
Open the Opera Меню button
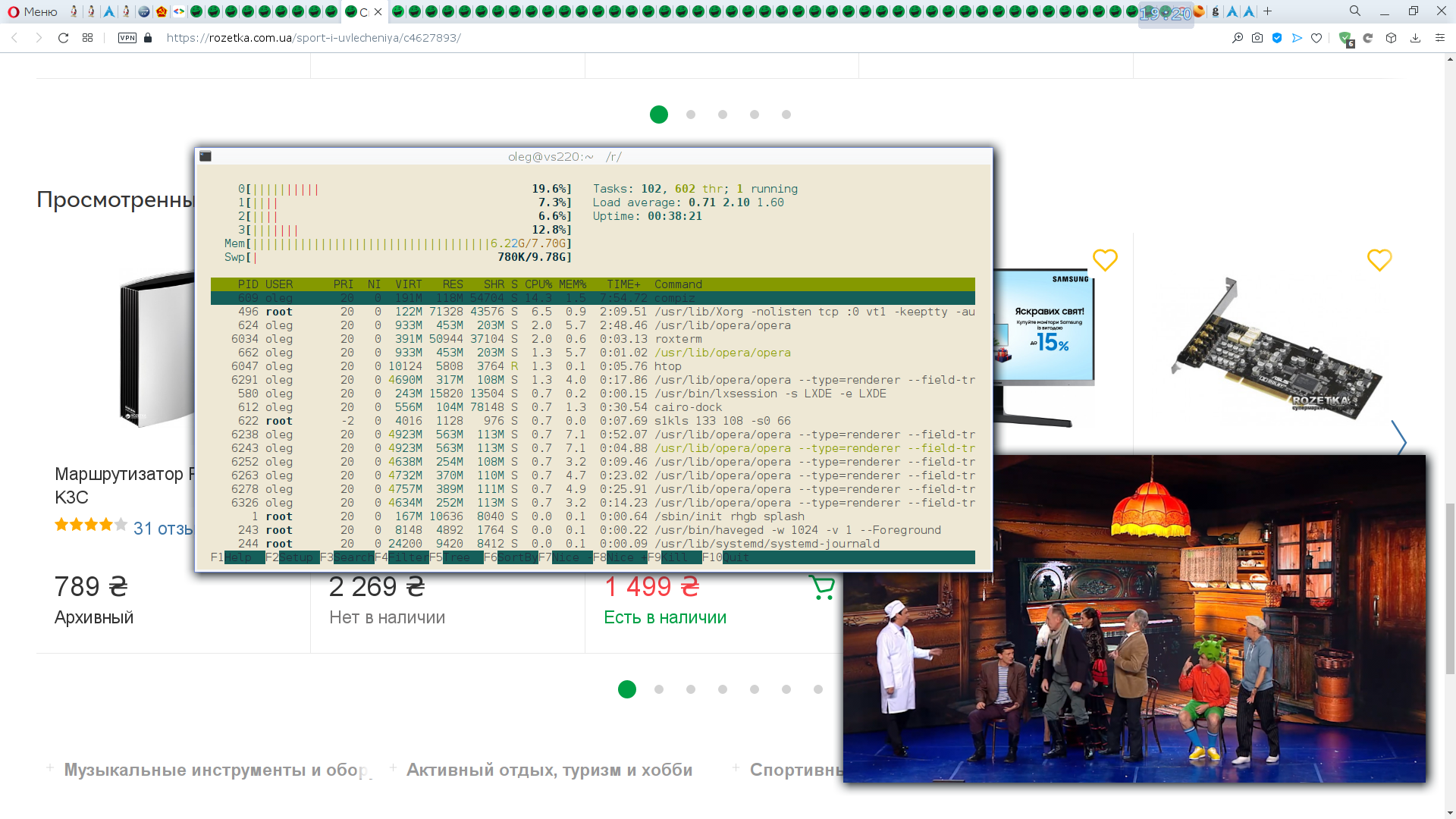pos(33,11)
